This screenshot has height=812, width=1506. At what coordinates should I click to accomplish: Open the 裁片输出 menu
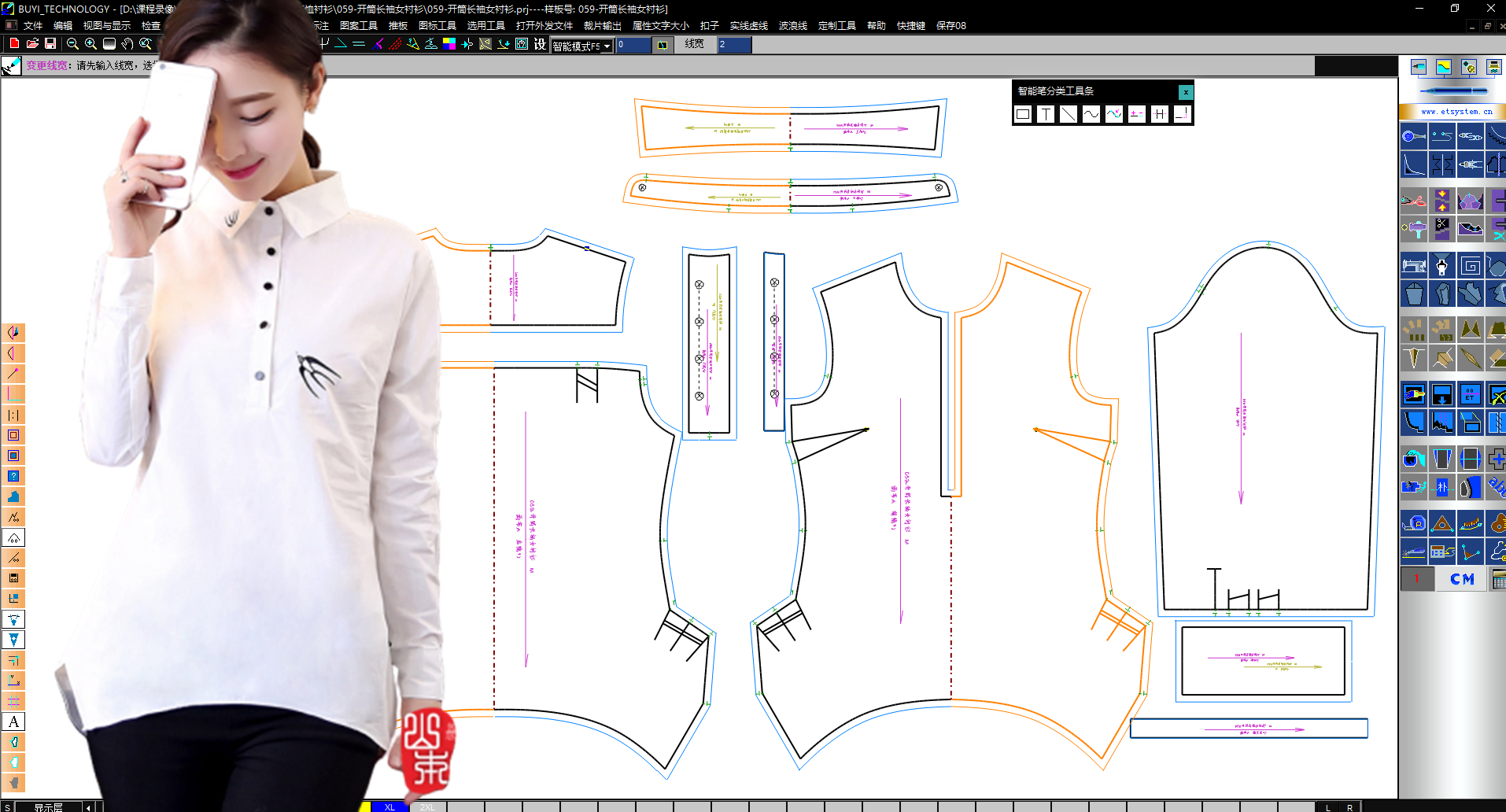603,25
